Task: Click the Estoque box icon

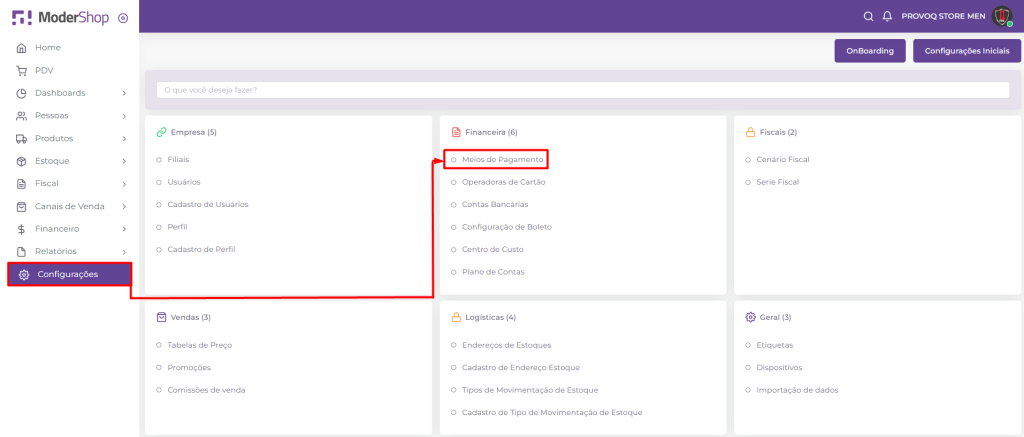Action: pos(22,161)
